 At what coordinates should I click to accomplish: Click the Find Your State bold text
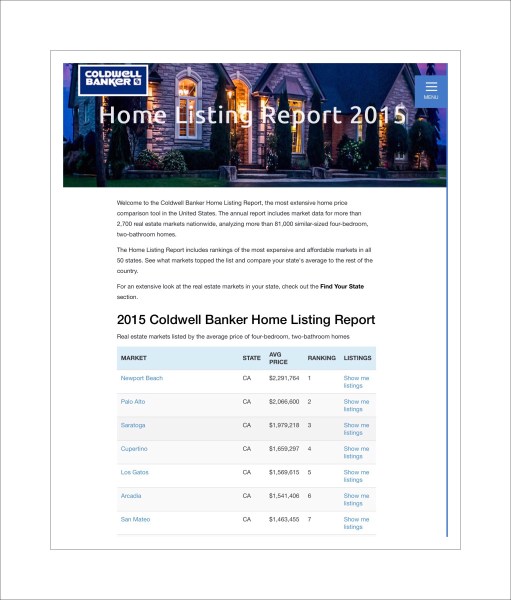point(342,286)
